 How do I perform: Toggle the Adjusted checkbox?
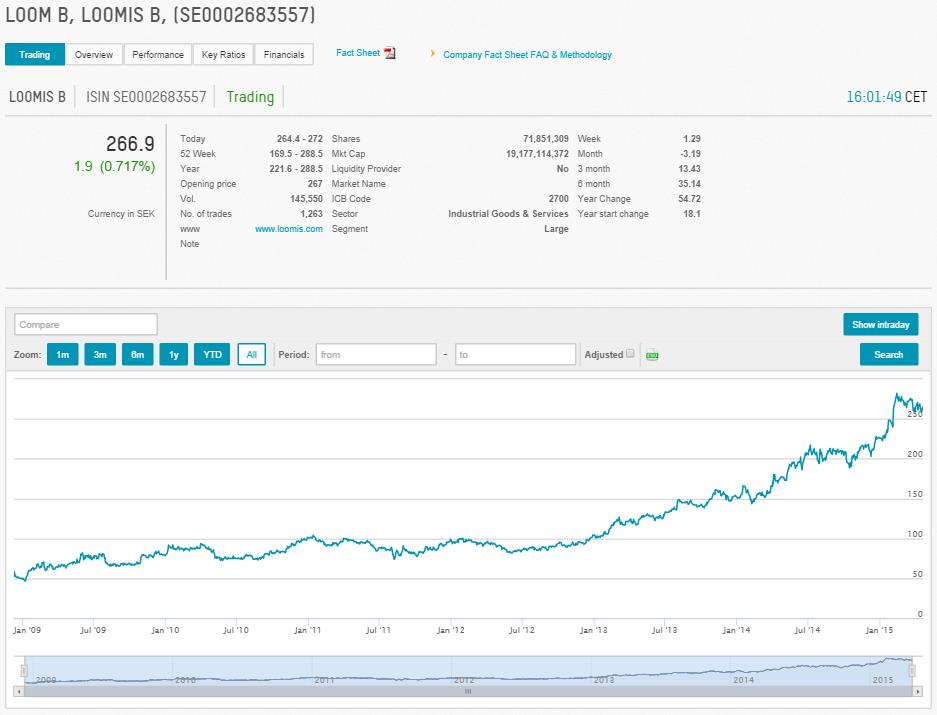pyautogui.click(x=630, y=353)
